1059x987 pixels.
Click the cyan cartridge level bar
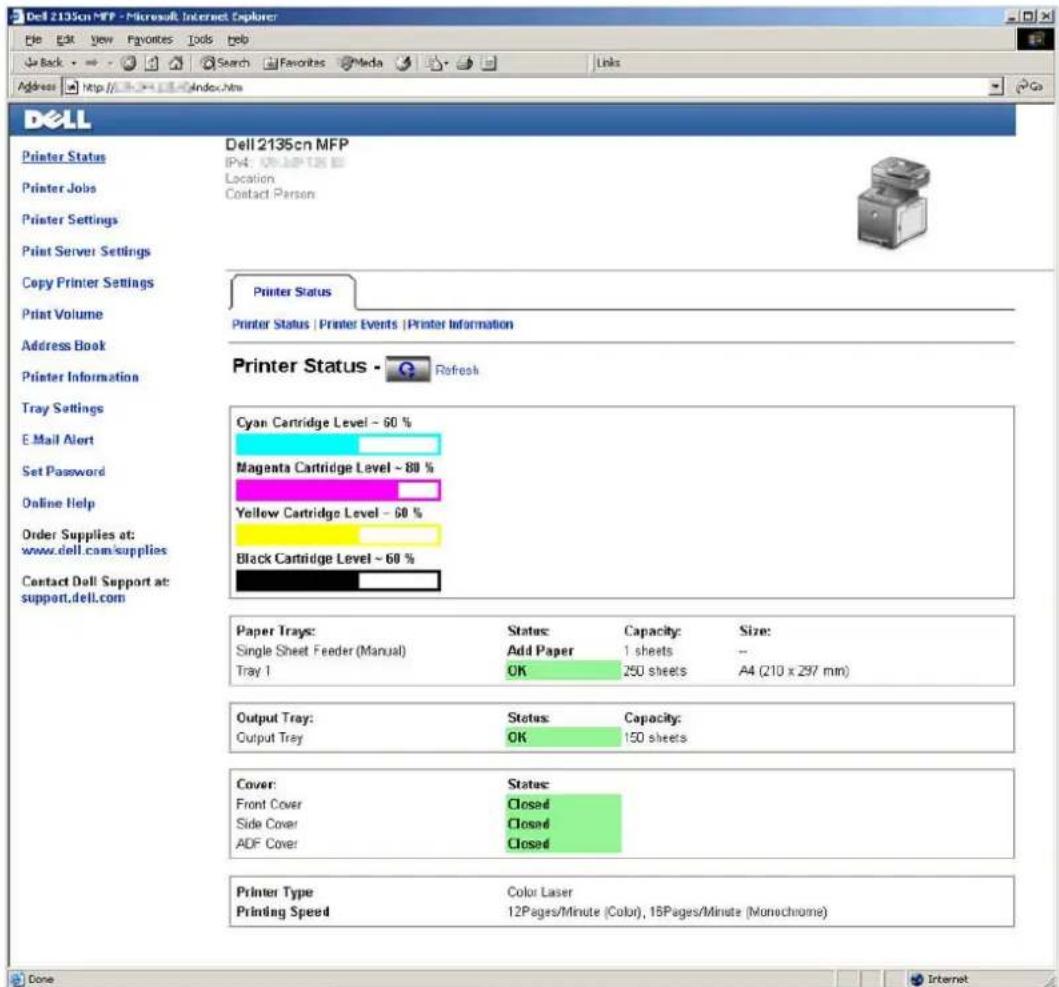(338, 445)
